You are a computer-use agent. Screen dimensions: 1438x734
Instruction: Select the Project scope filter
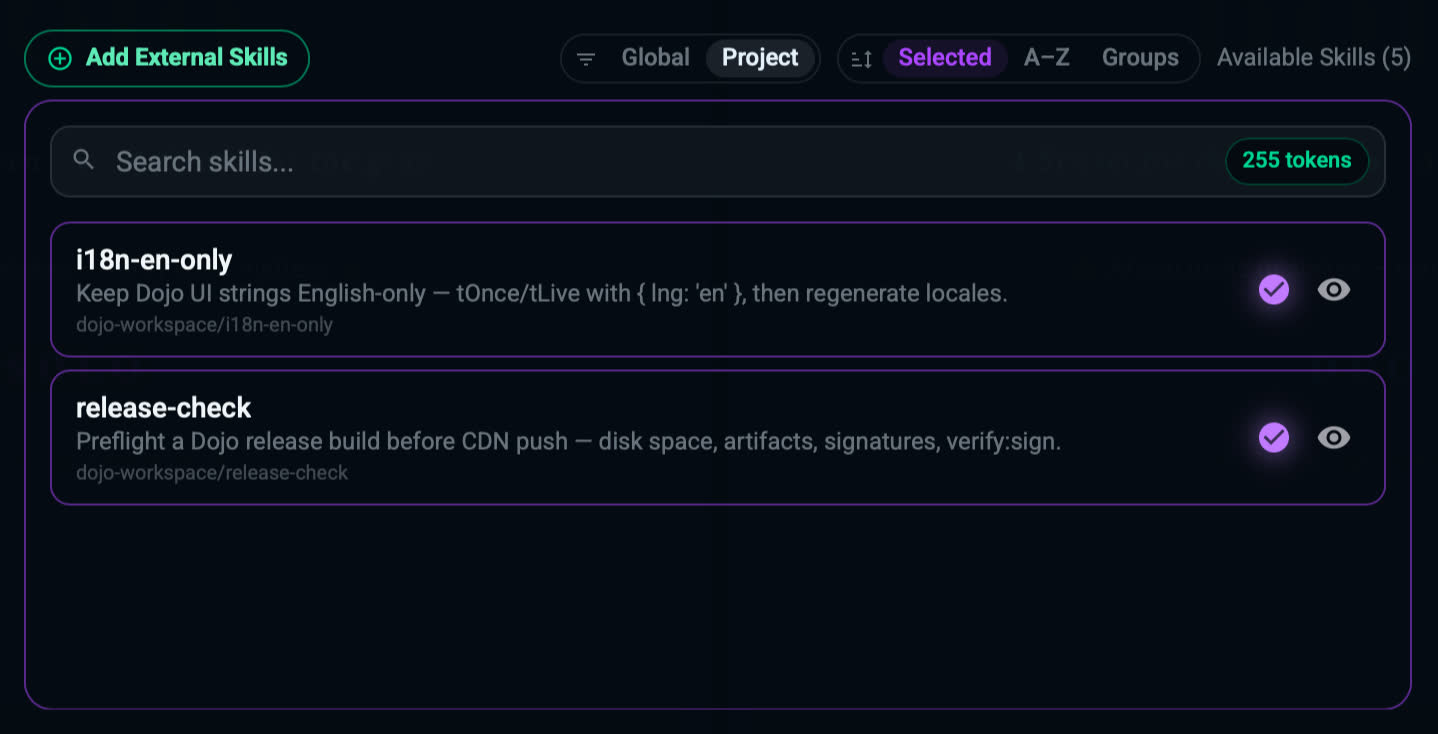click(x=760, y=58)
